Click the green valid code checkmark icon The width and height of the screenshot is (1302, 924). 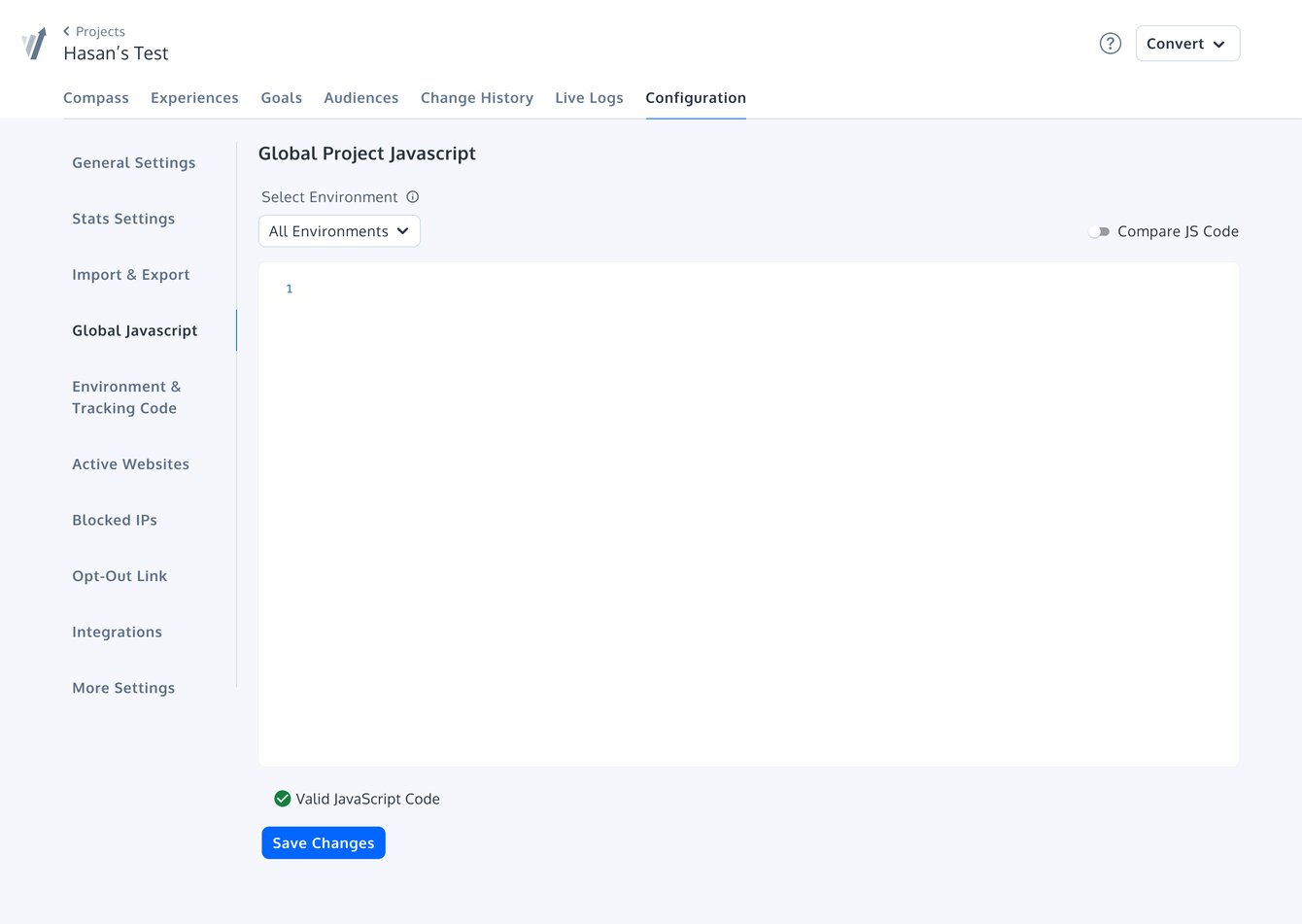[x=283, y=799]
